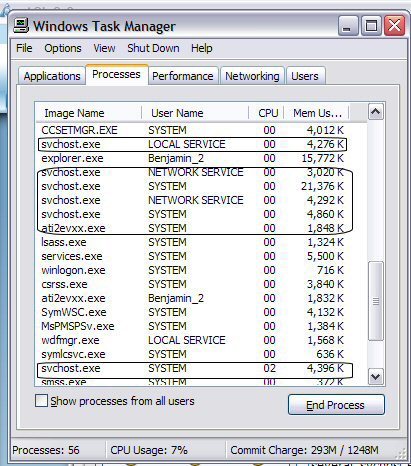Maximize the Windows Task Manager window
The image size is (411, 466).
[371, 26]
